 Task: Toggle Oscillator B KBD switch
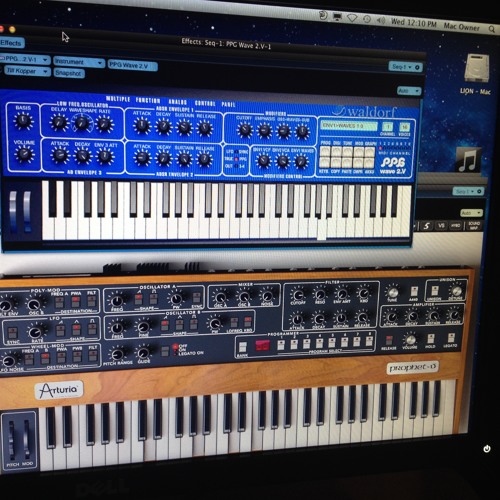pyautogui.click(x=248, y=322)
